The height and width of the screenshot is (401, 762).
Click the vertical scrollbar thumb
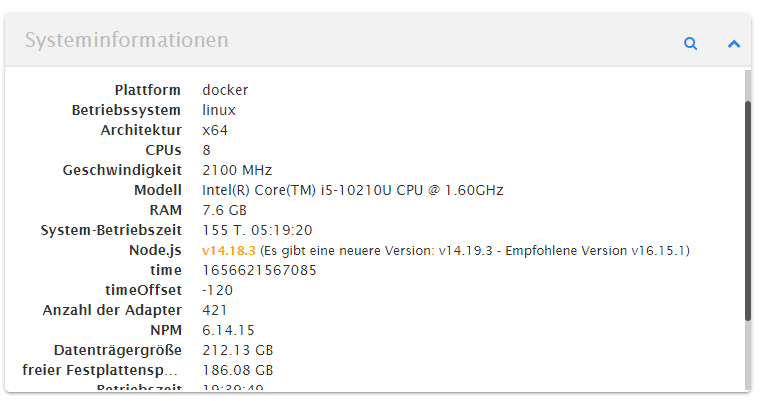tap(748, 210)
